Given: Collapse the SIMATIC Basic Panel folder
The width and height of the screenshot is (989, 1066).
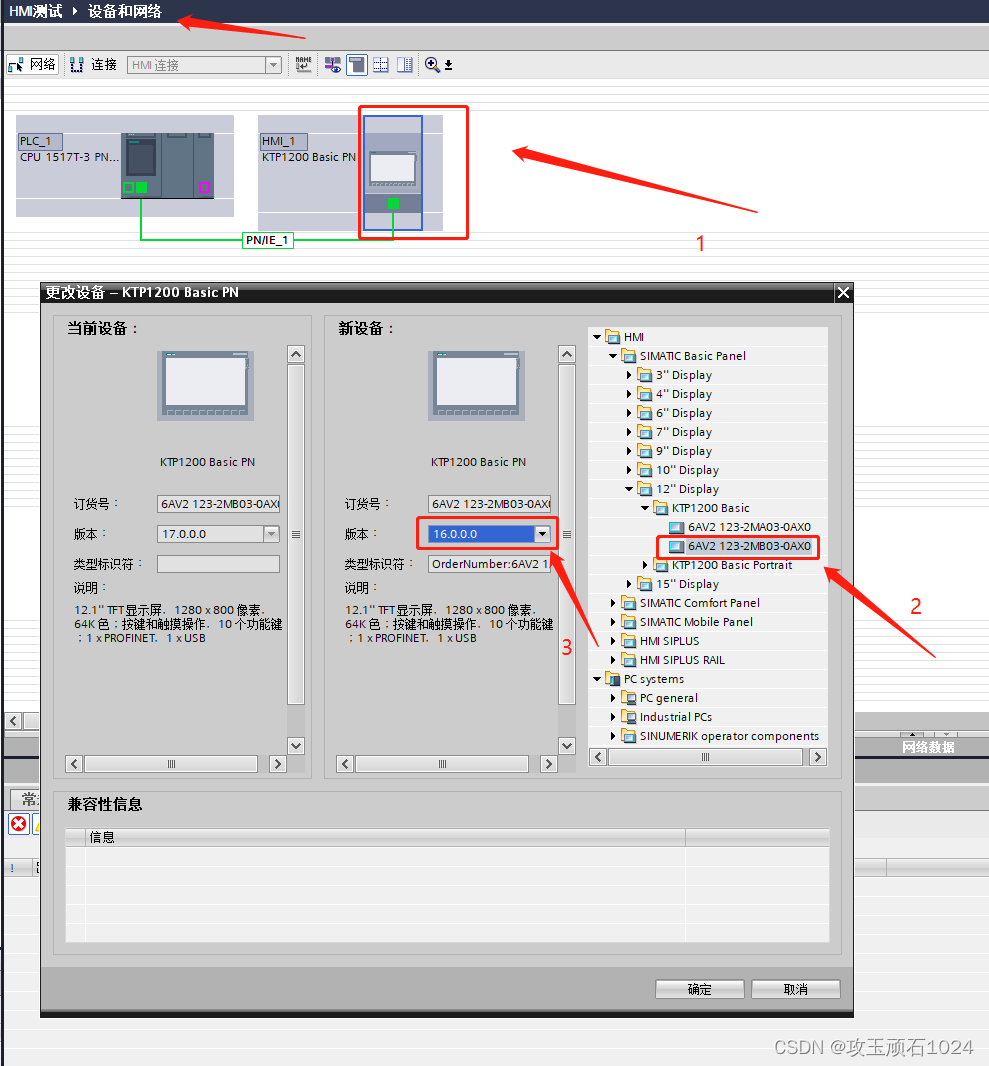Looking at the screenshot, I should point(612,356).
